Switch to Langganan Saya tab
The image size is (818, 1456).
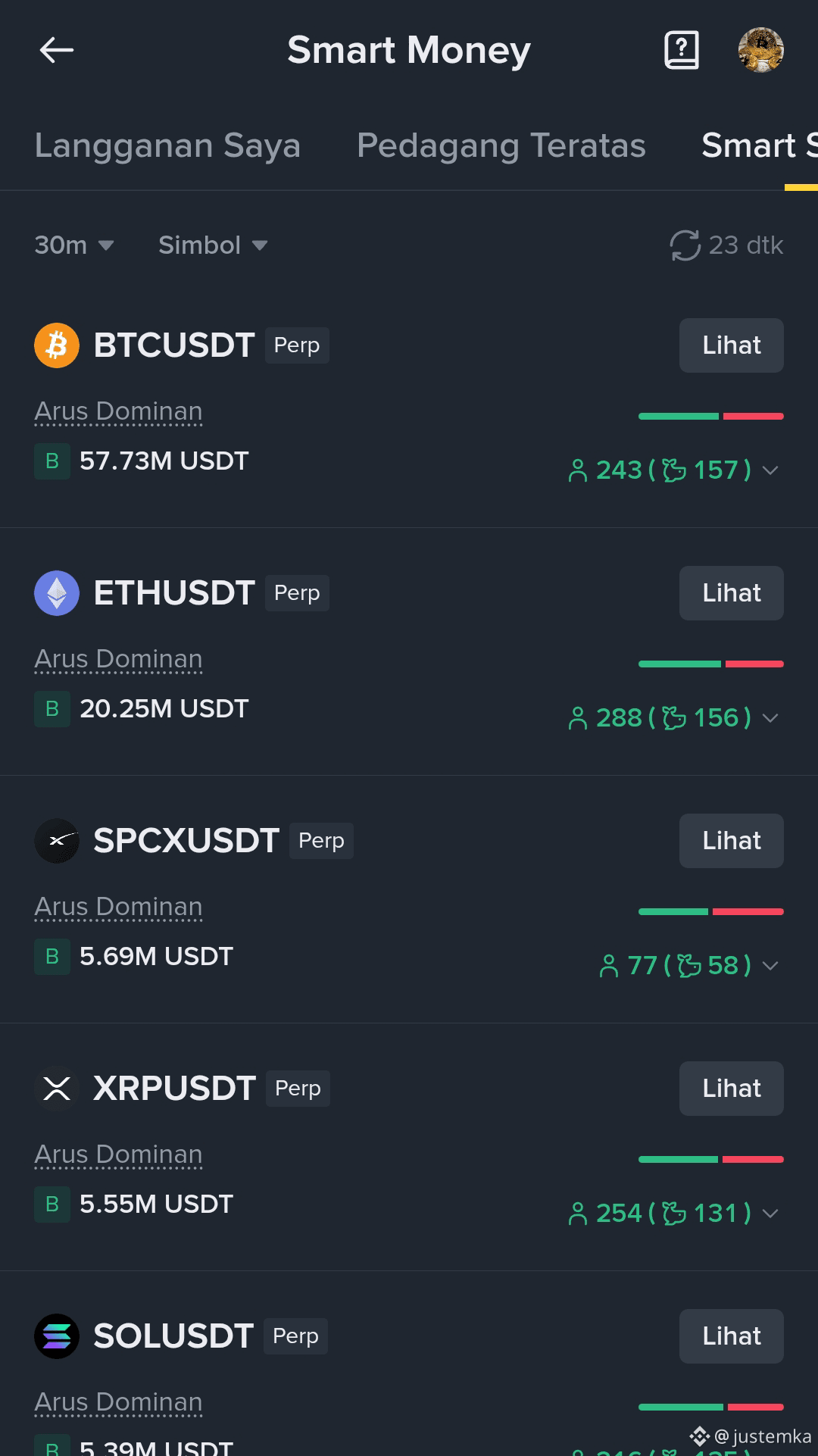(x=167, y=145)
